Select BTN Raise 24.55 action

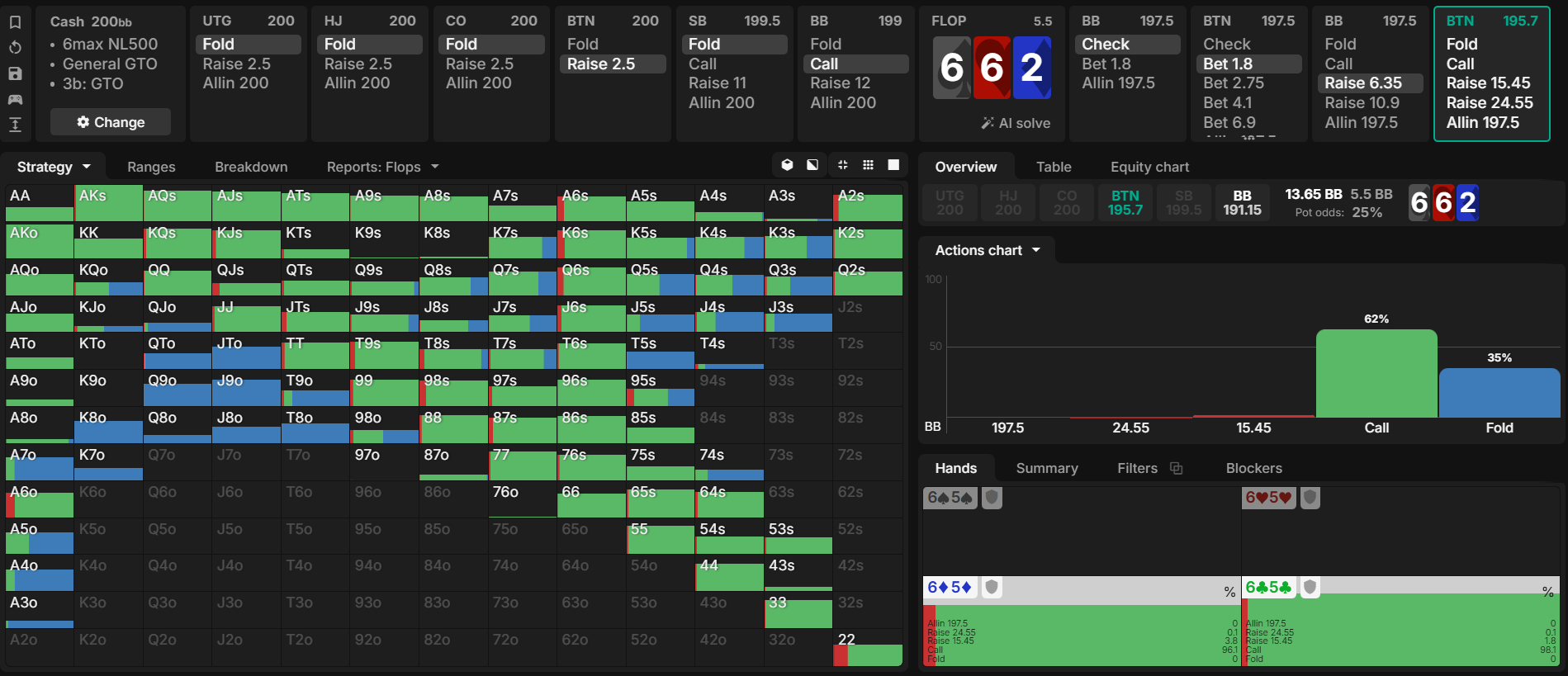[1491, 102]
